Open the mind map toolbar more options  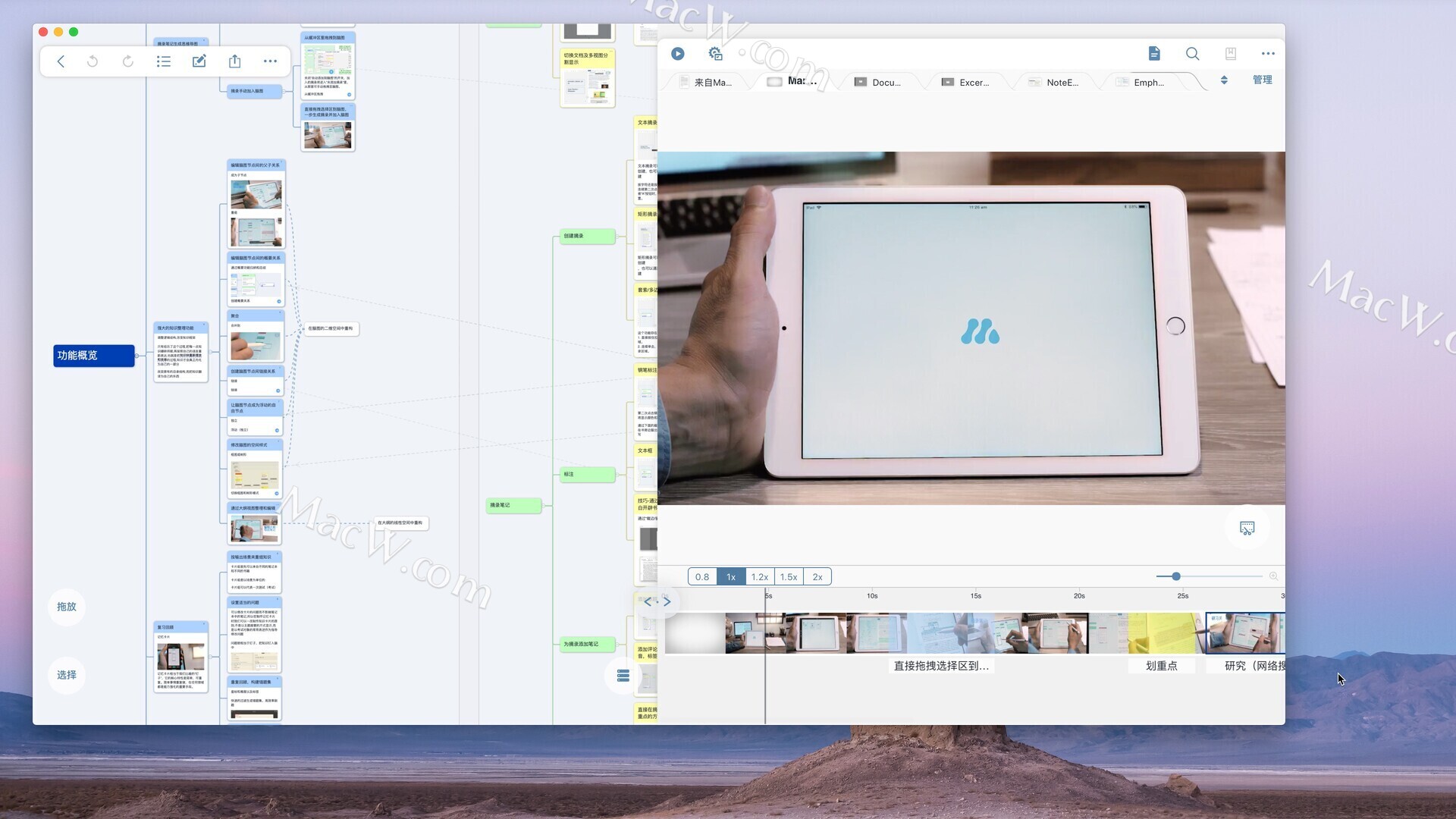pyautogui.click(x=270, y=61)
